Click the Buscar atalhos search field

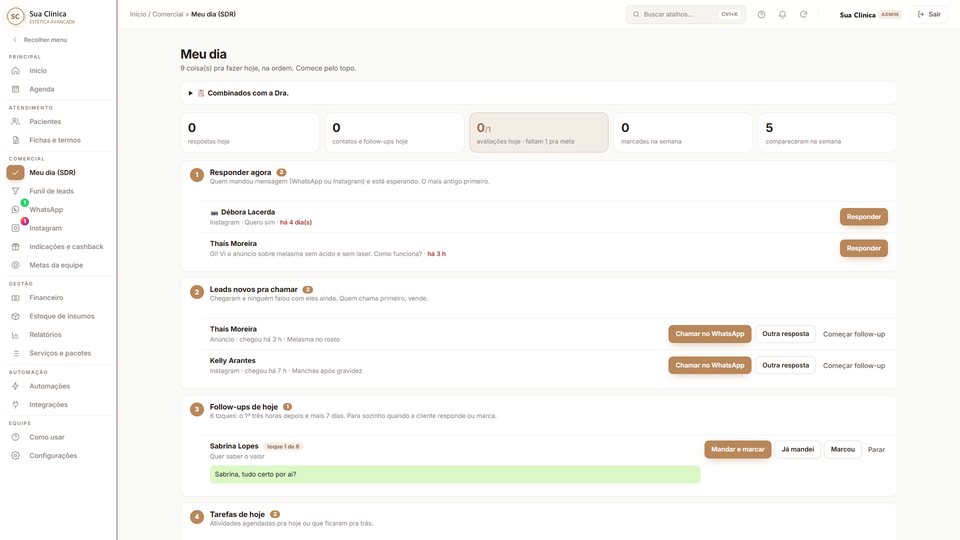pyautogui.click(x=686, y=14)
